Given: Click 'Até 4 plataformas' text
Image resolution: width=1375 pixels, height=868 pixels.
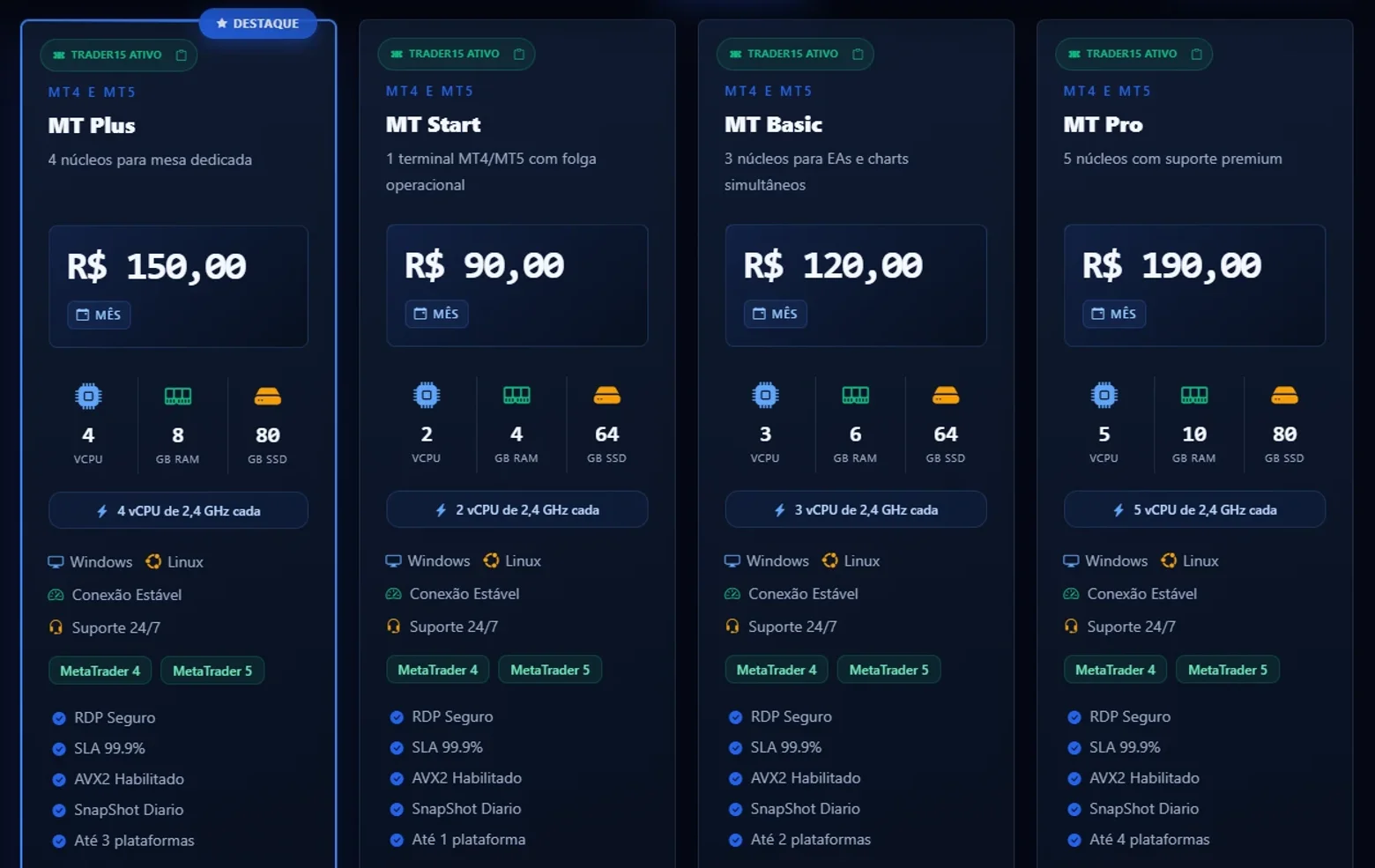Looking at the screenshot, I should pos(1149,840).
